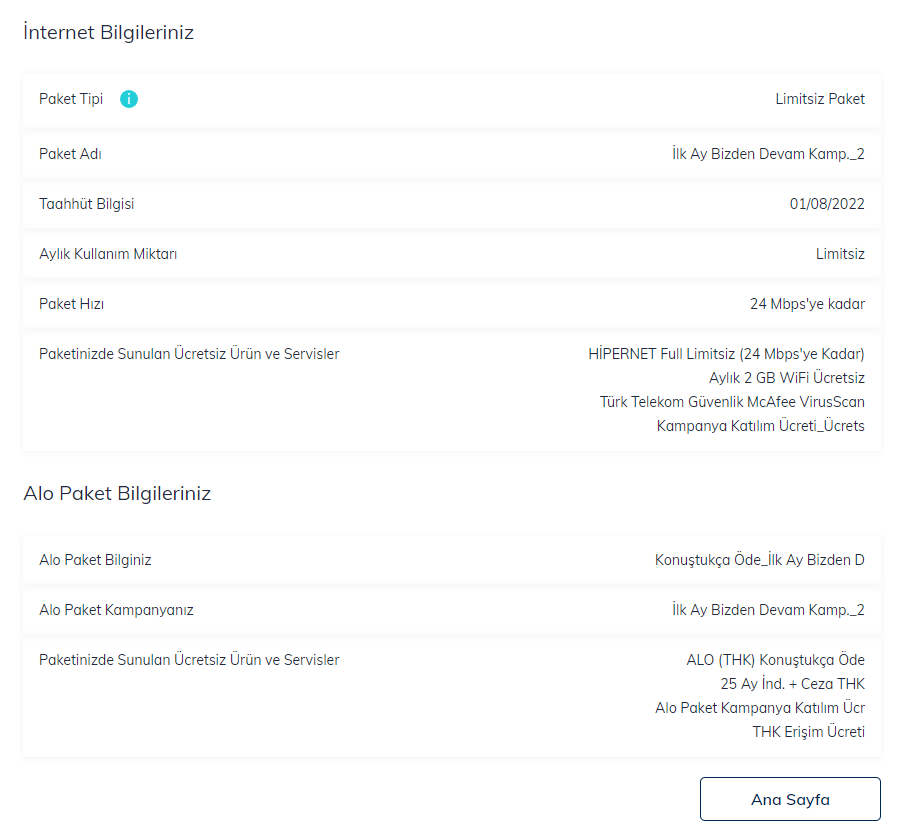This screenshot has height=832, width=916.
Task: Click the Ana Sayfa button
Action: coord(790,800)
